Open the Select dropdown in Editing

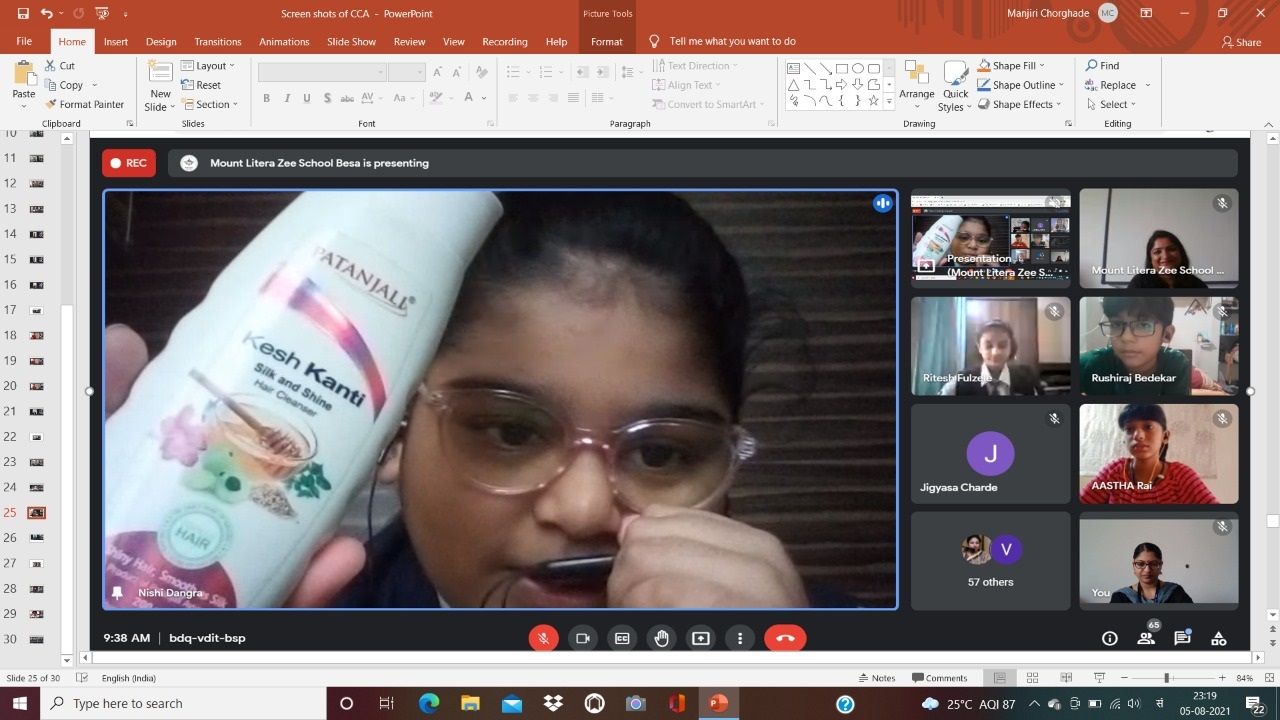pyautogui.click(x=1111, y=104)
